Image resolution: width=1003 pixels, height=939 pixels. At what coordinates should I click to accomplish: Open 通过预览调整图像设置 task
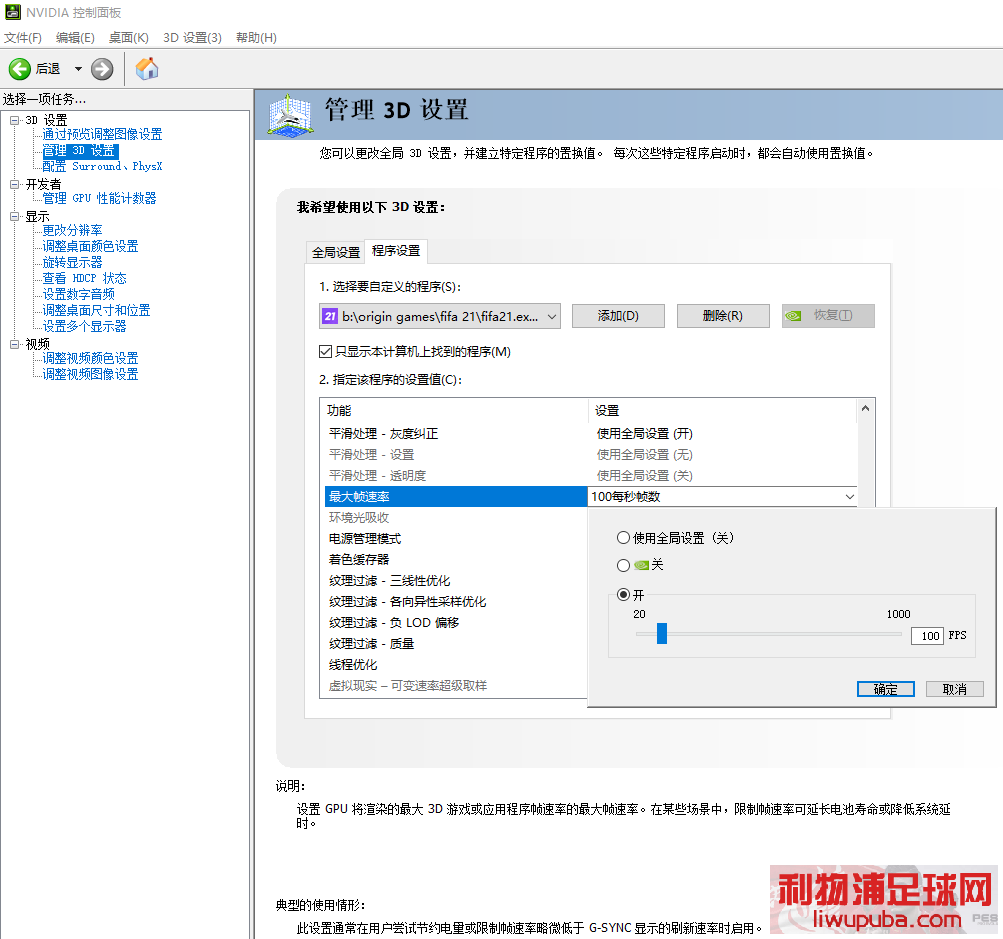click(x=102, y=134)
